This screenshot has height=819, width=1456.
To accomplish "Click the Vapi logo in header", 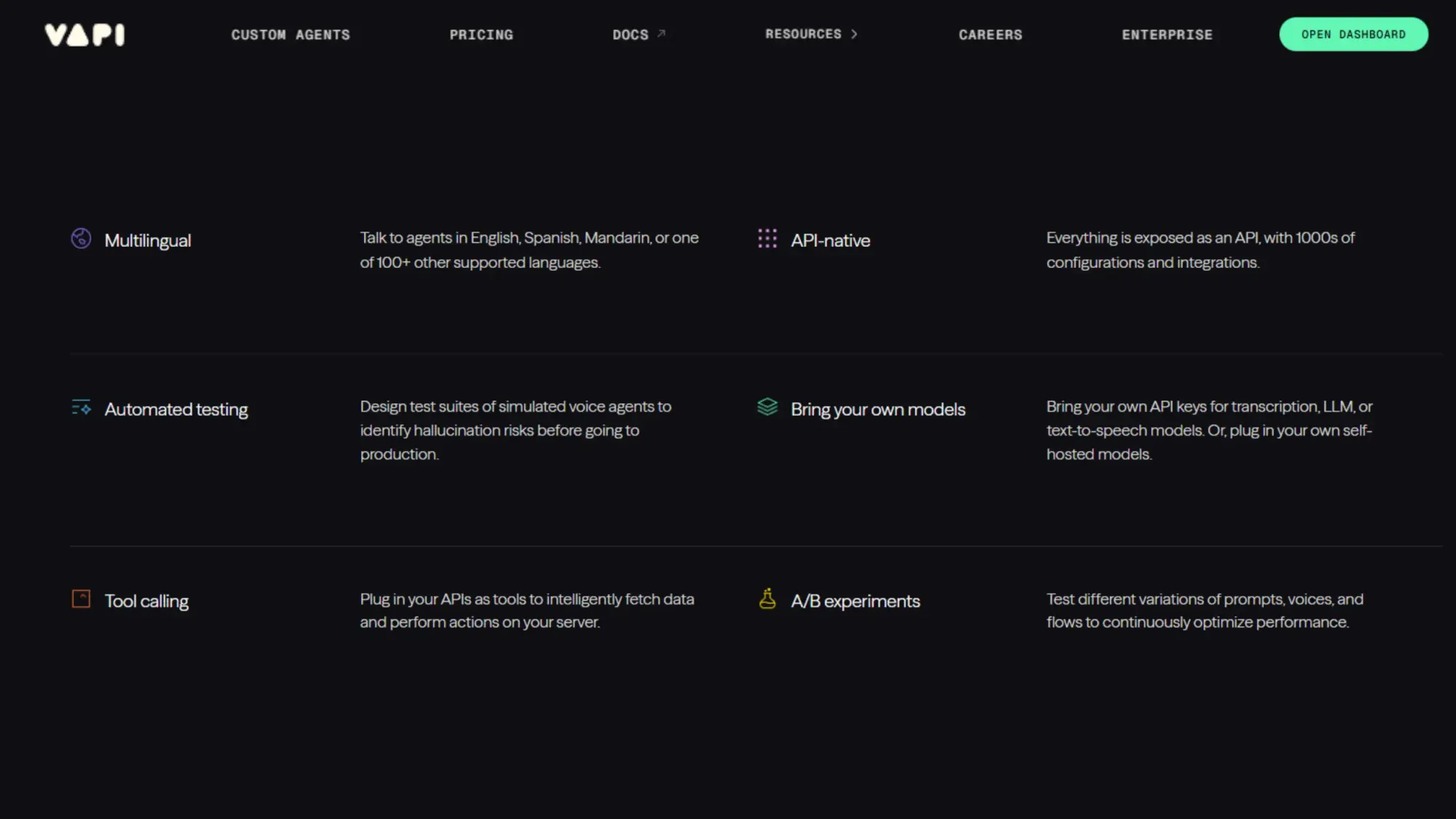I will pos(84,34).
